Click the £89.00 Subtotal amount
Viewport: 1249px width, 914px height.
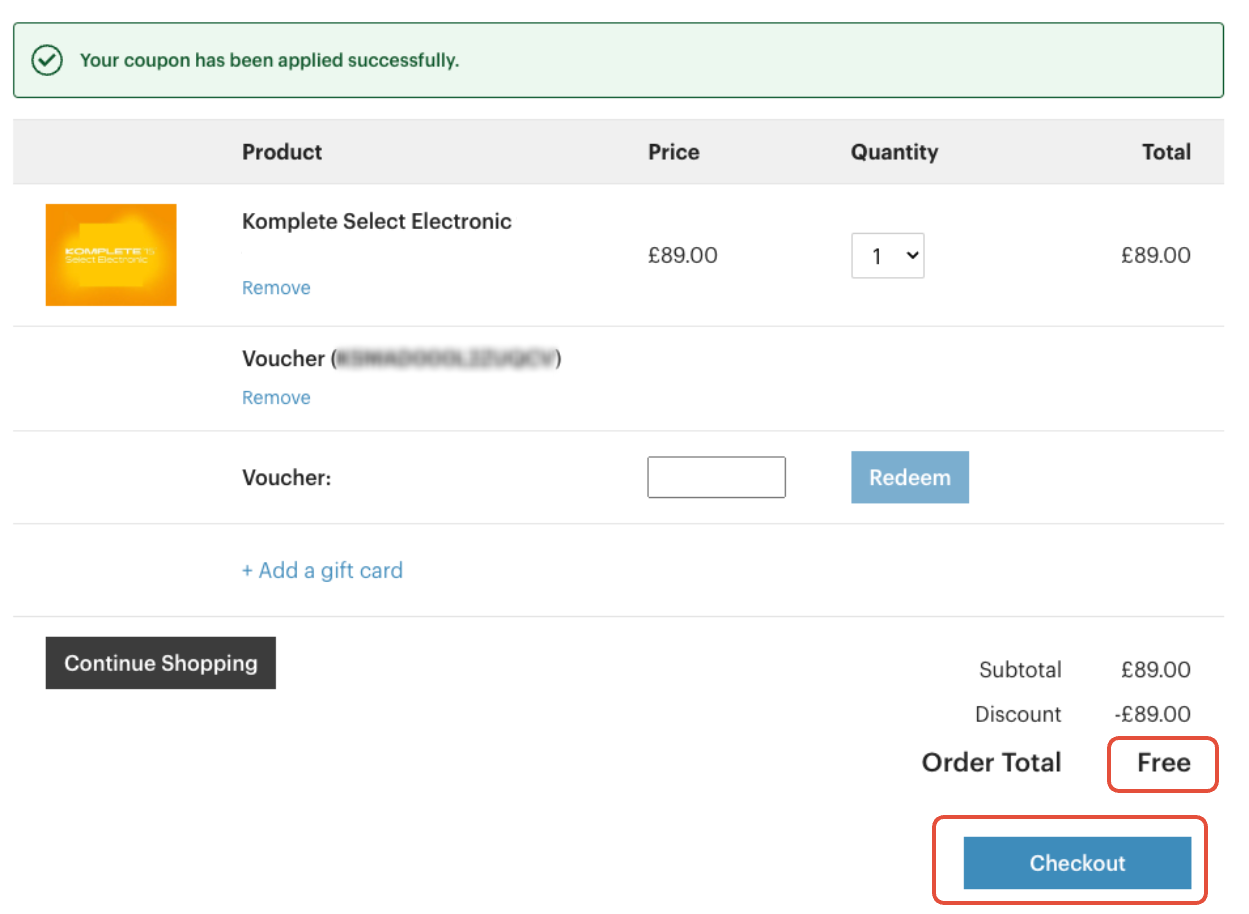point(1156,670)
